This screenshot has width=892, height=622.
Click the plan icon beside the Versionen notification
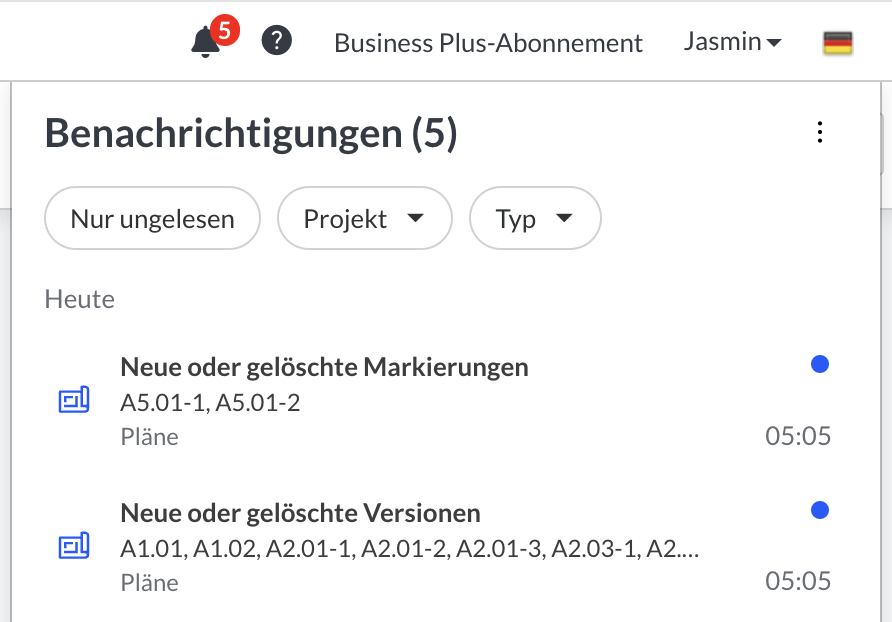click(x=75, y=547)
